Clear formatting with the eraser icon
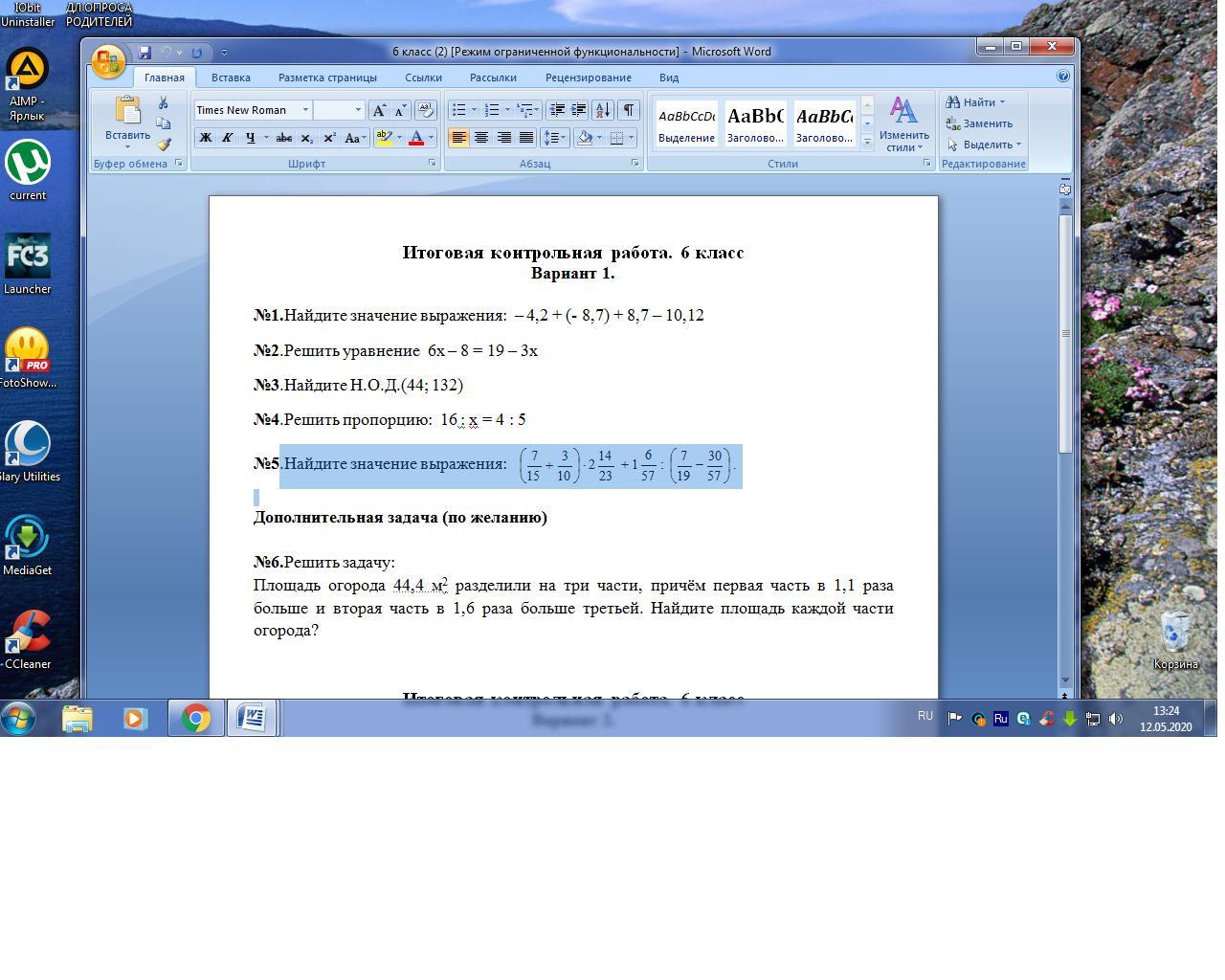 point(426,110)
